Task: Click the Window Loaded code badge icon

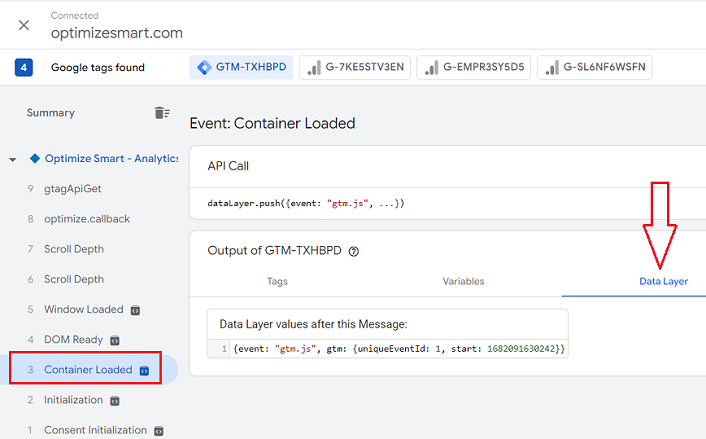Action: coord(135,310)
